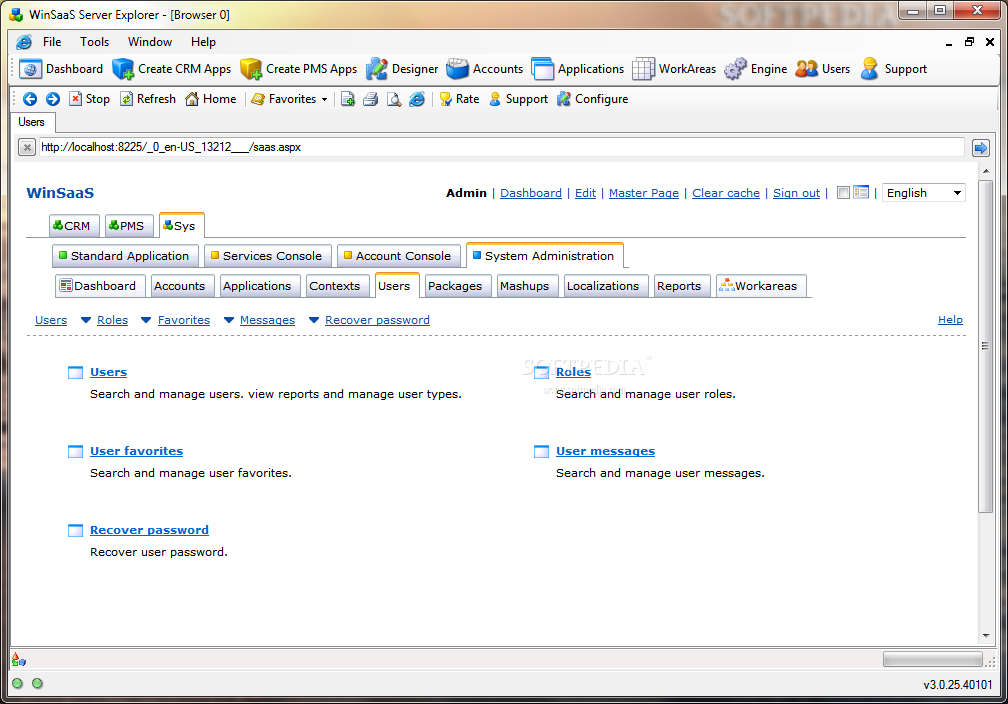Open the User favorites link
This screenshot has width=1008, height=704.
pyautogui.click(x=136, y=451)
